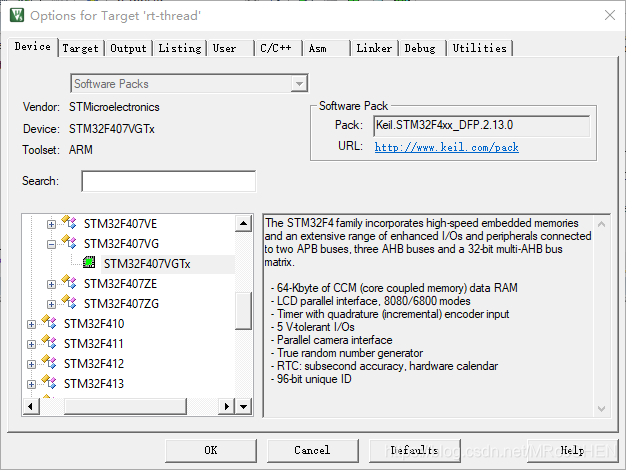
Task: Expand the STM32F412 tree node
Action: click(31, 364)
